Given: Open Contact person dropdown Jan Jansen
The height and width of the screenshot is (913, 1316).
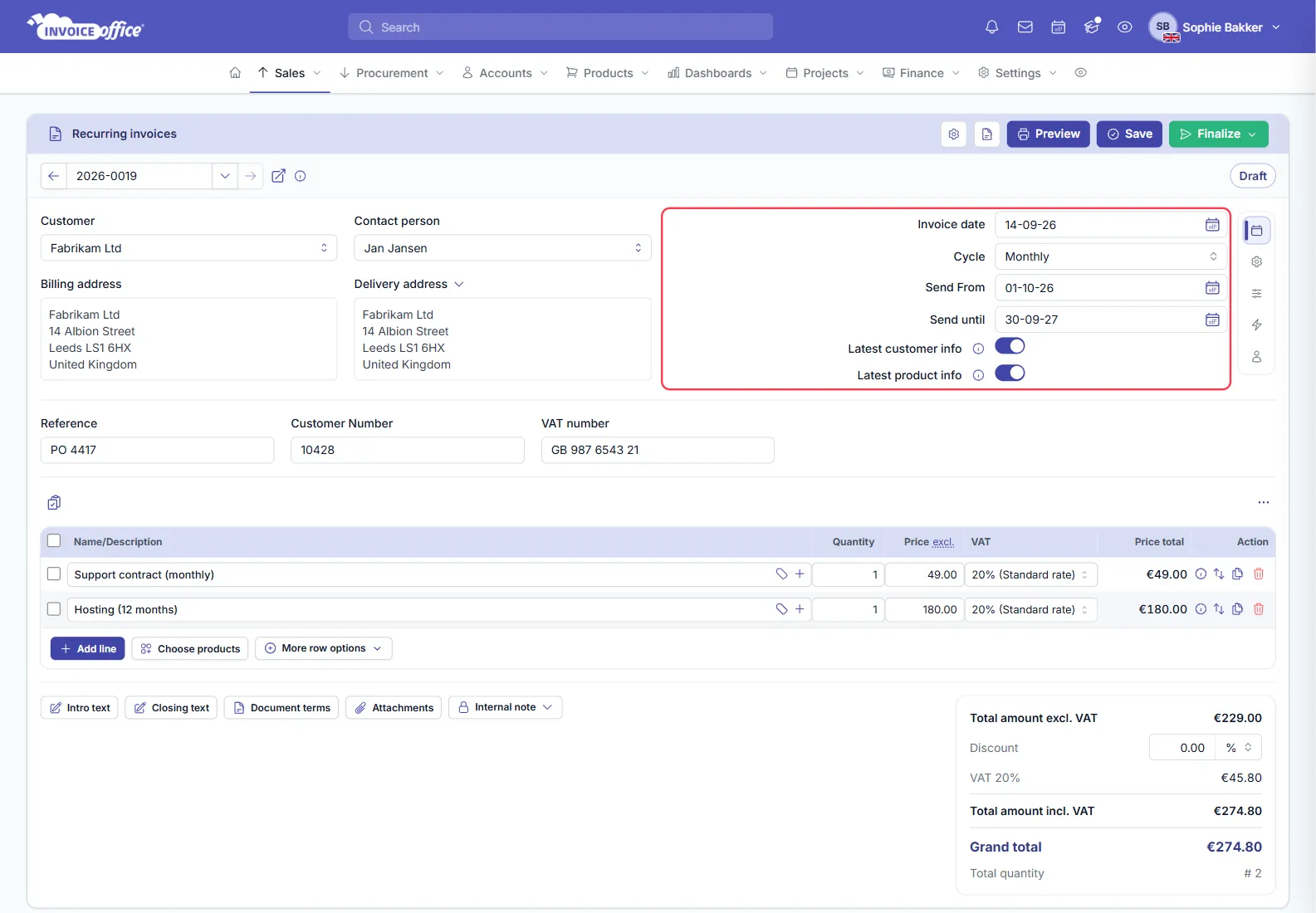Looking at the screenshot, I should coord(502,248).
